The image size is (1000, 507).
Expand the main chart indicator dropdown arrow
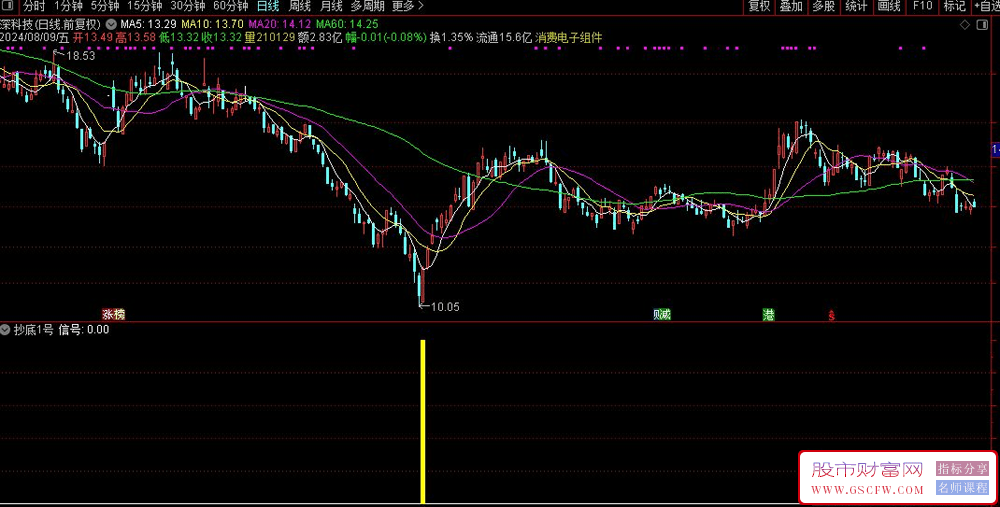click(x=111, y=24)
